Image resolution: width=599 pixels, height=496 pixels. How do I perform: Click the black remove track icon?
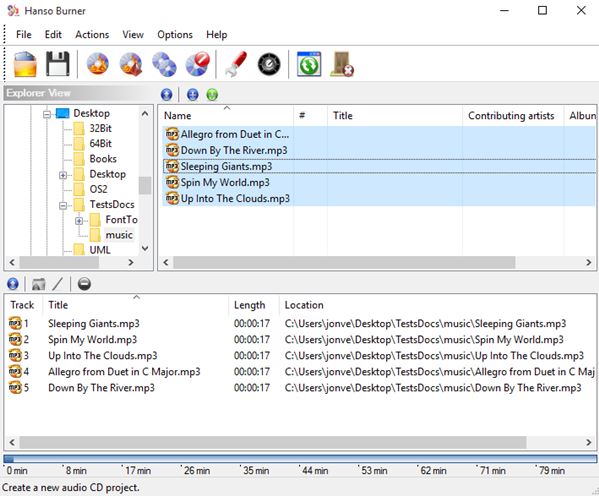pos(84,284)
